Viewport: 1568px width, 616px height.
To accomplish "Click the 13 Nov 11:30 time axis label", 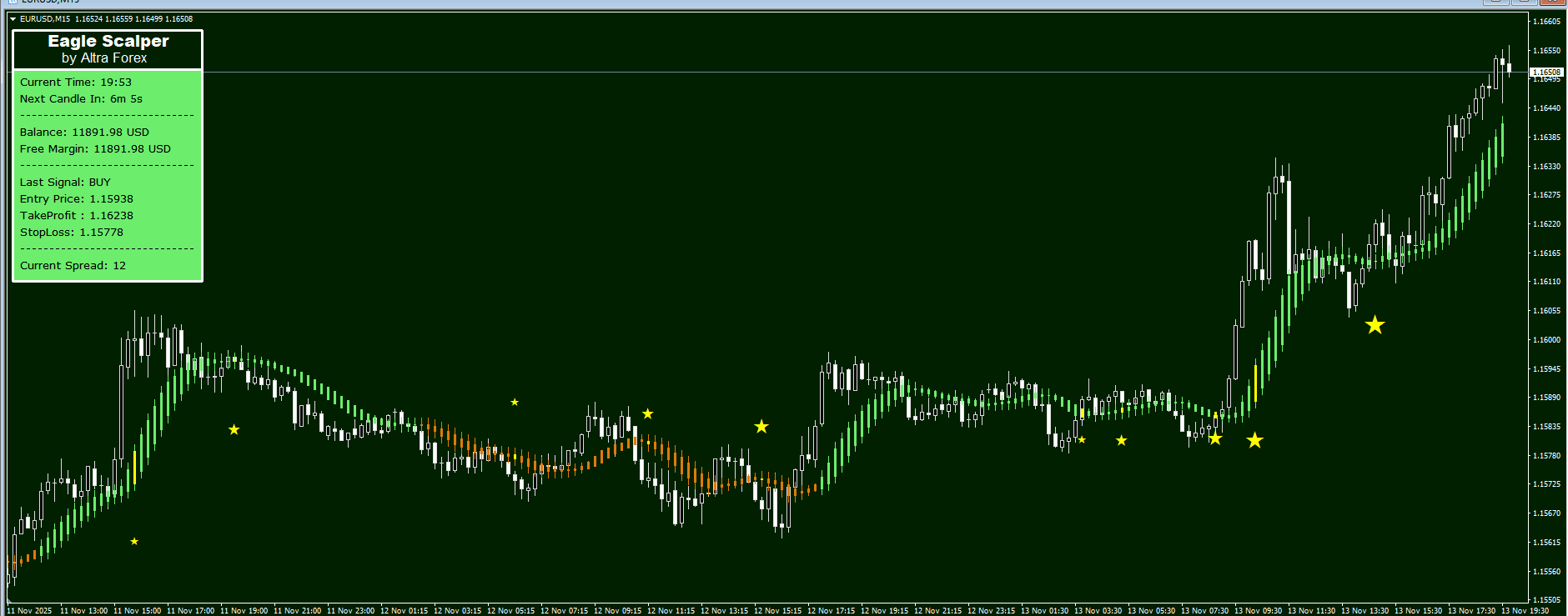I will point(1312,611).
